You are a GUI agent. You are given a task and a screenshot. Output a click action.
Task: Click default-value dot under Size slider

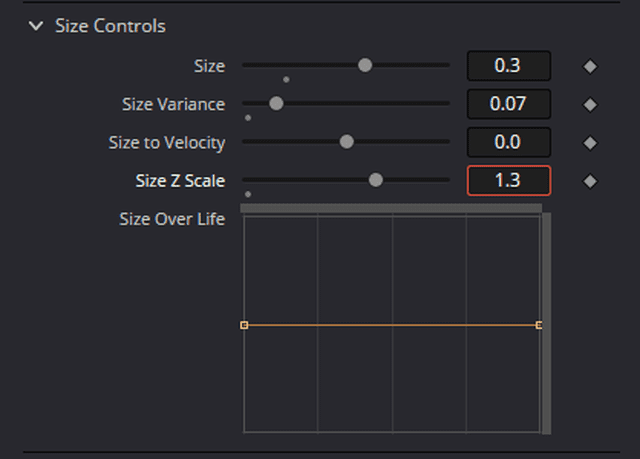pos(286,79)
